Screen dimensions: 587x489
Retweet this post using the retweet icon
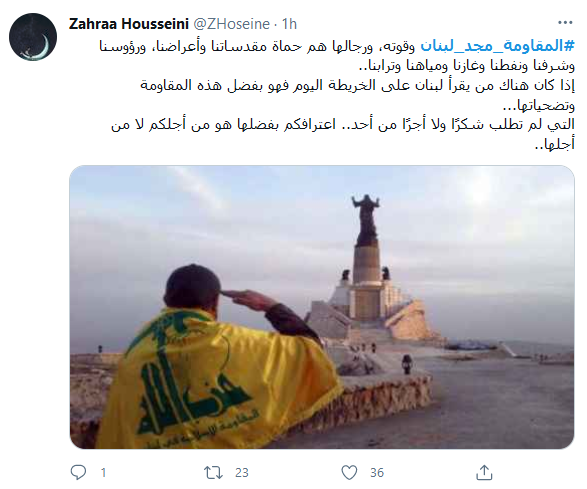click(213, 472)
